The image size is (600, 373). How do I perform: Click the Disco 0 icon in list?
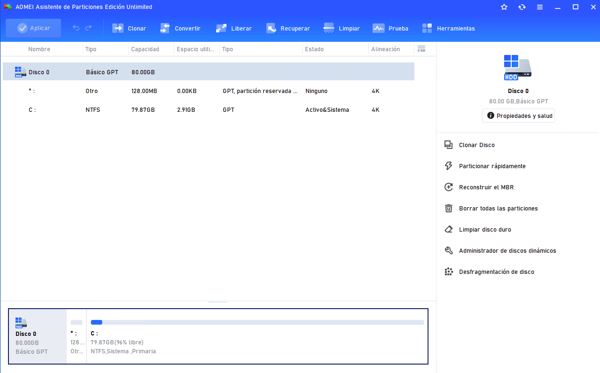(20, 72)
